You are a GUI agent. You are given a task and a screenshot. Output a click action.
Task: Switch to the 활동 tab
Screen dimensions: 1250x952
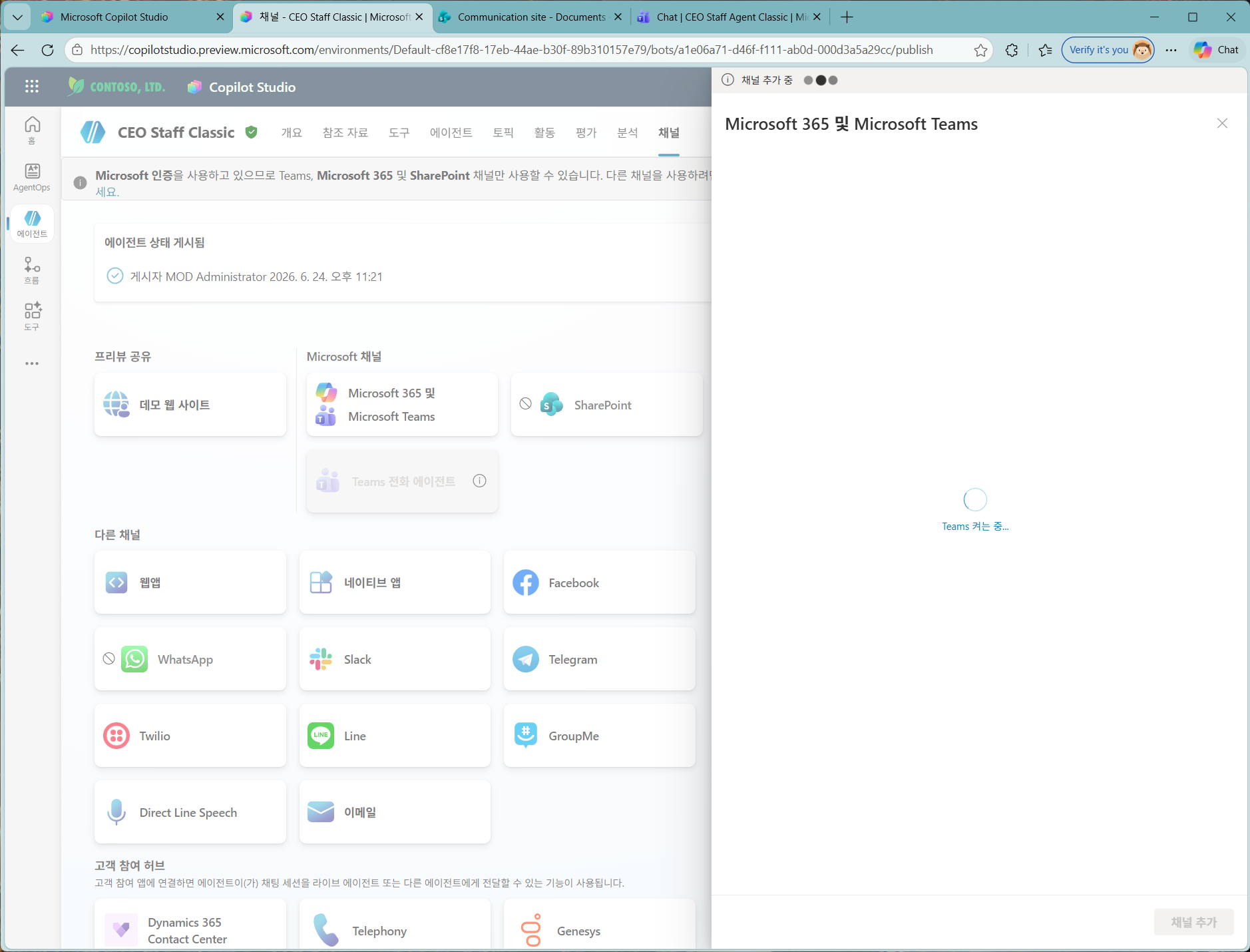coord(544,132)
